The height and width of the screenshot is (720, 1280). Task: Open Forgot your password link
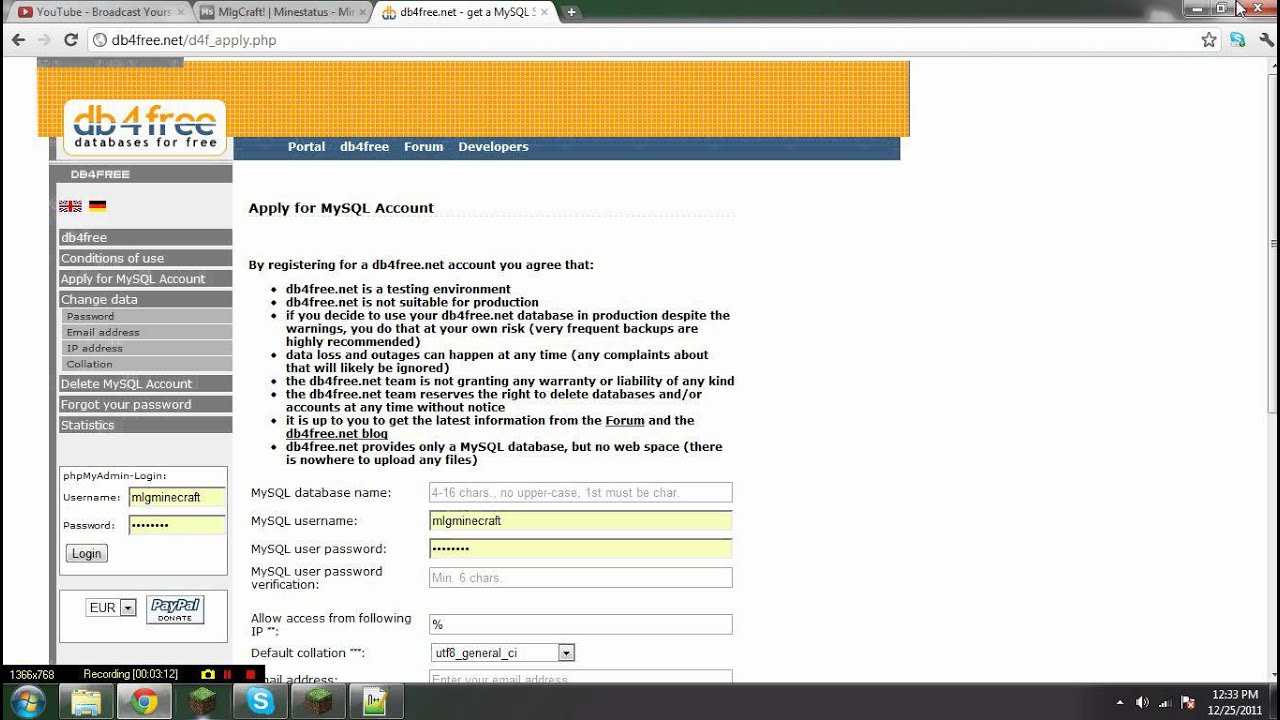point(145,405)
